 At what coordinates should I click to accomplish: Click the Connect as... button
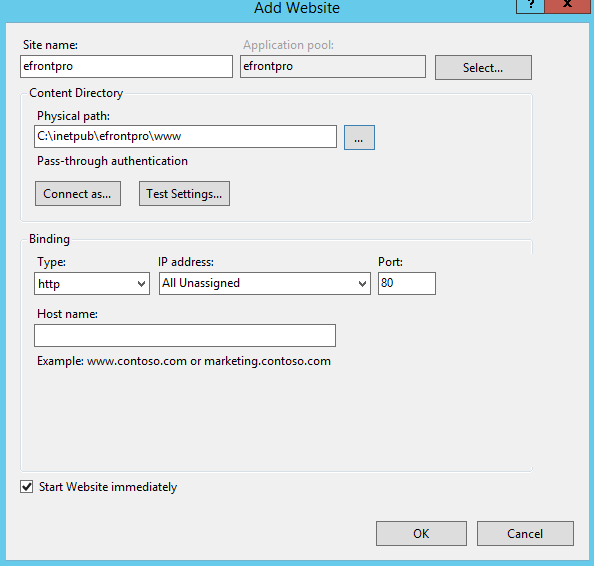pyautogui.click(x=78, y=194)
